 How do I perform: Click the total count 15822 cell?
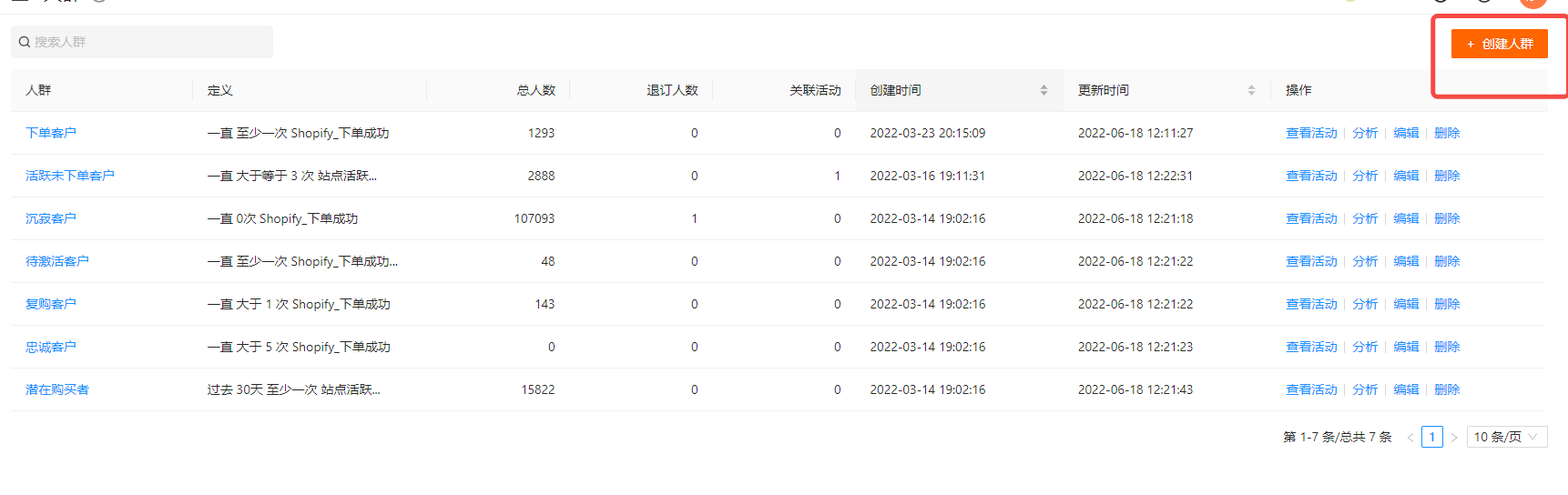click(x=538, y=389)
